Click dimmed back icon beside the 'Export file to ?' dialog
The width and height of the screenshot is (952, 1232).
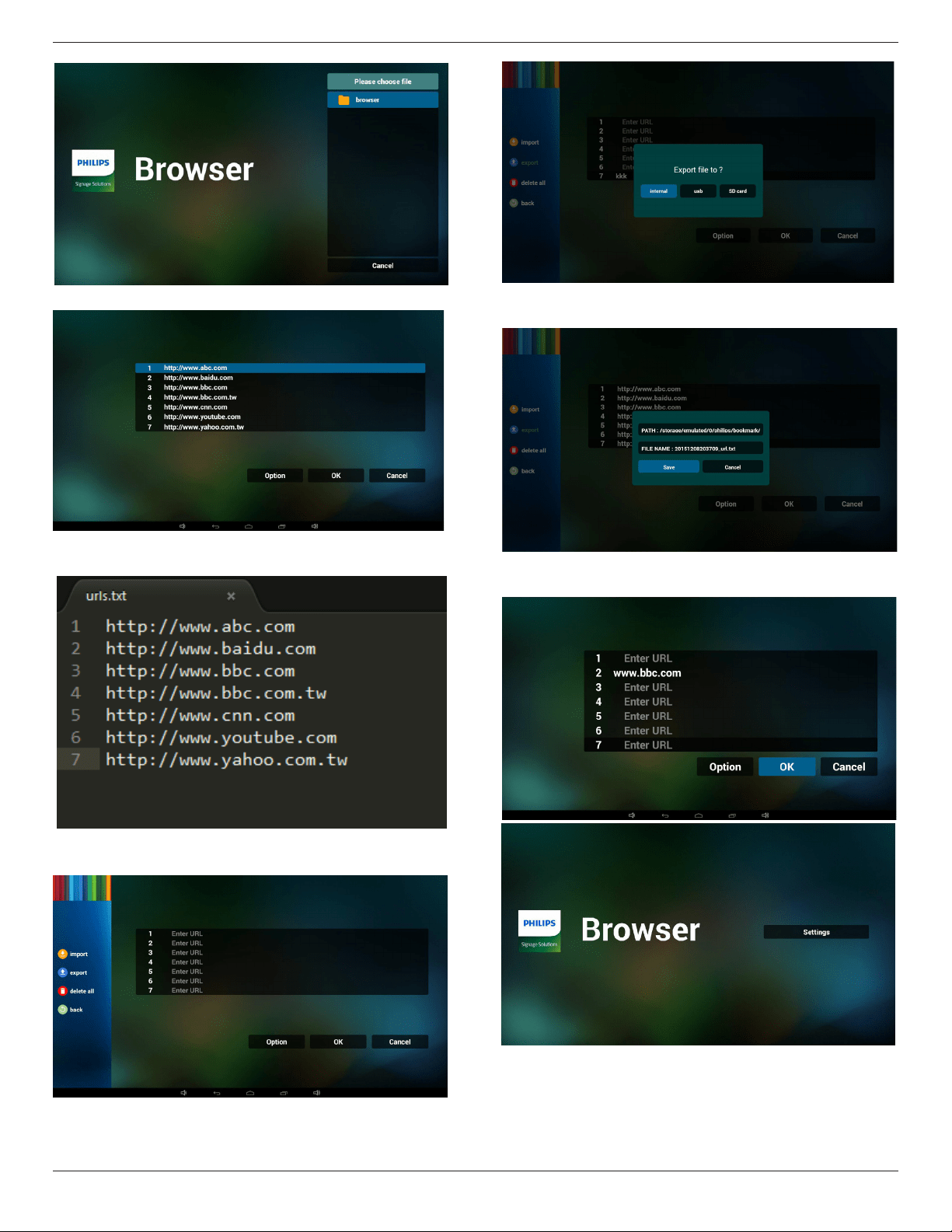click(514, 203)
